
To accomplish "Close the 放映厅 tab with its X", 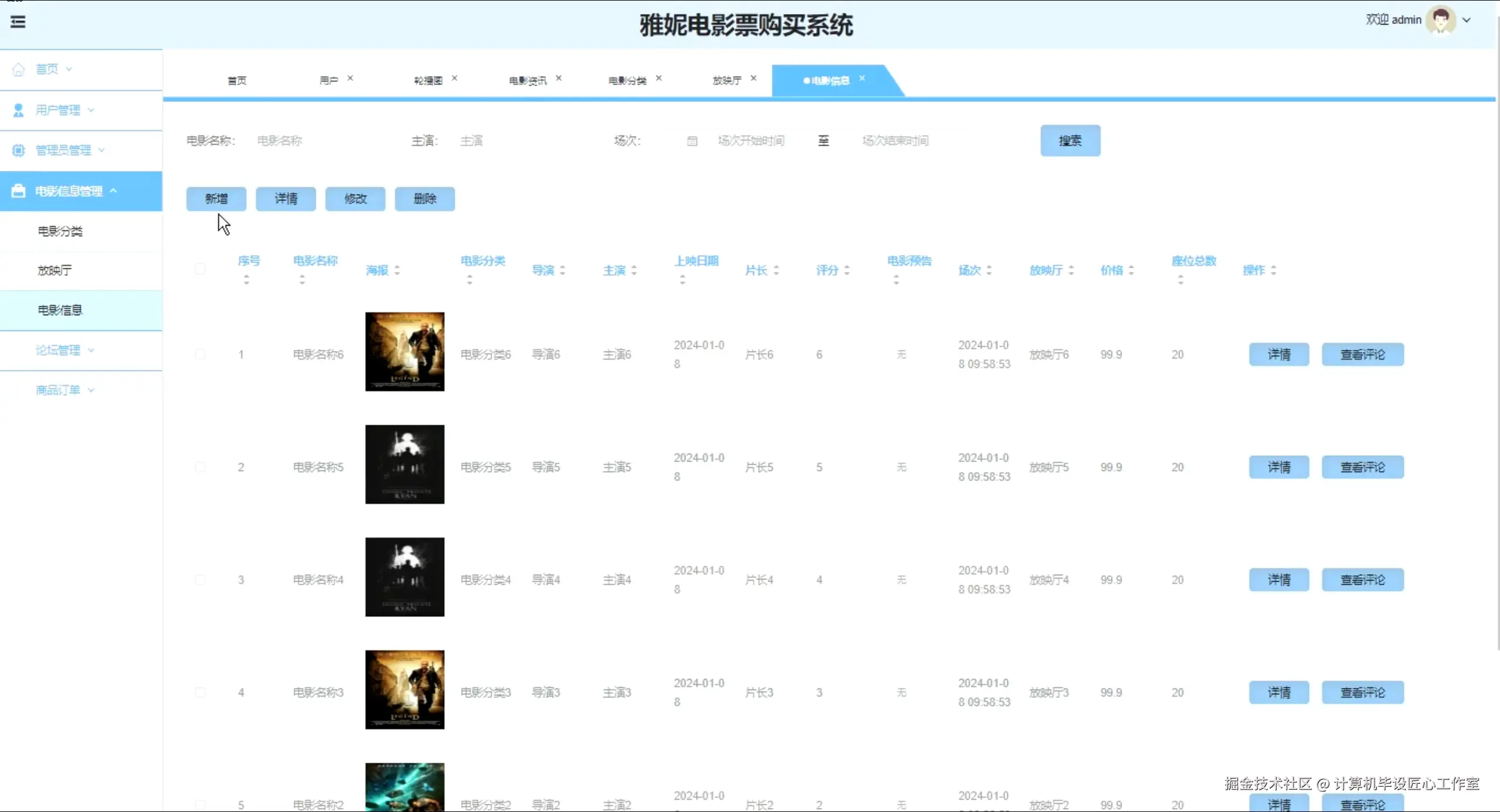I will (x=754, y=78).
